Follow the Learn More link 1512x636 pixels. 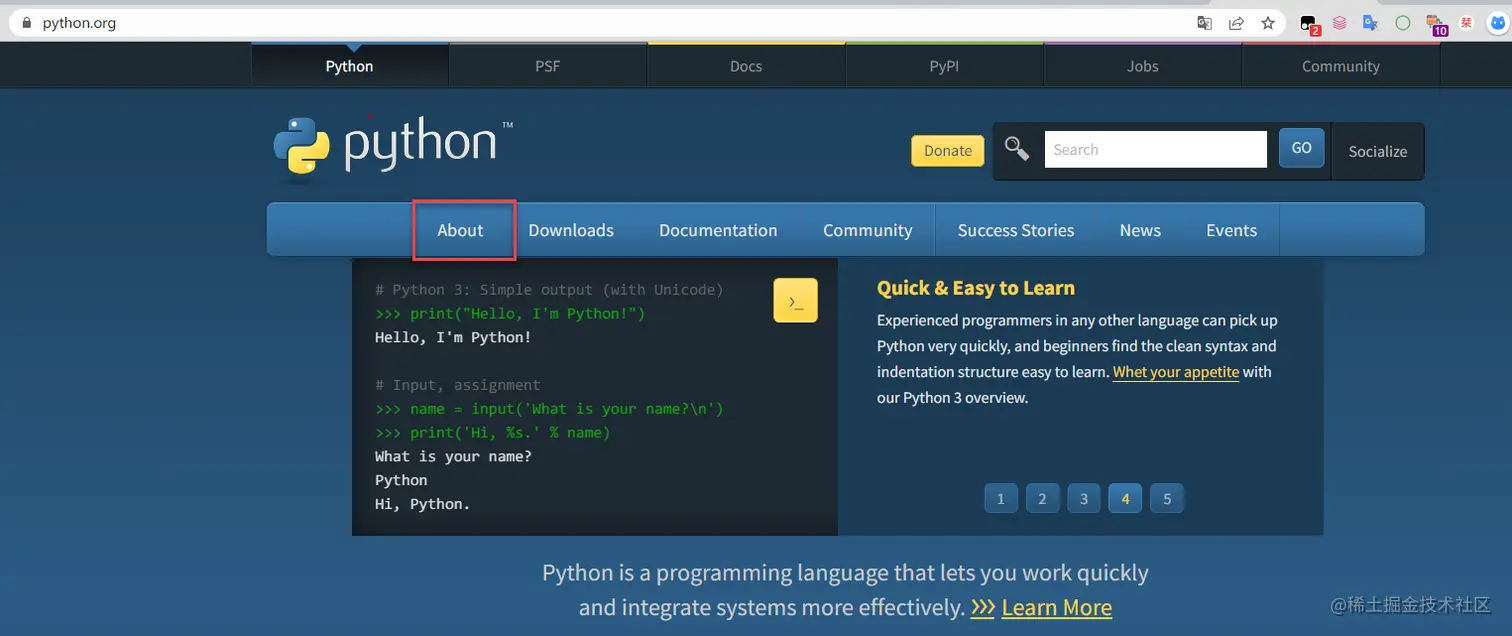pos(1056,608)
